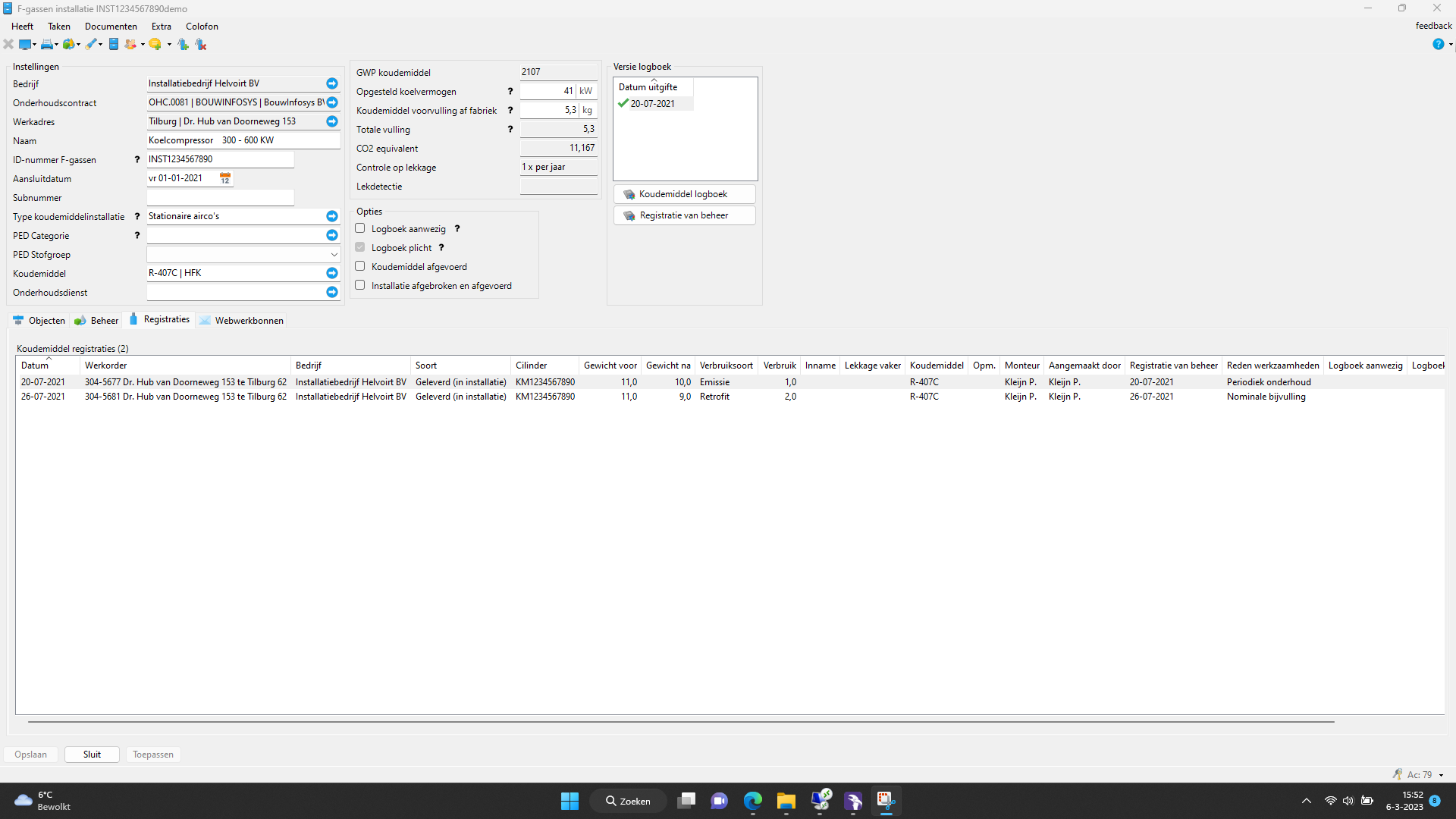Viewport: 1456px width, 819px height.
Task: Check the Koudemiddel afgevoerd option
Action: point(360,266)
